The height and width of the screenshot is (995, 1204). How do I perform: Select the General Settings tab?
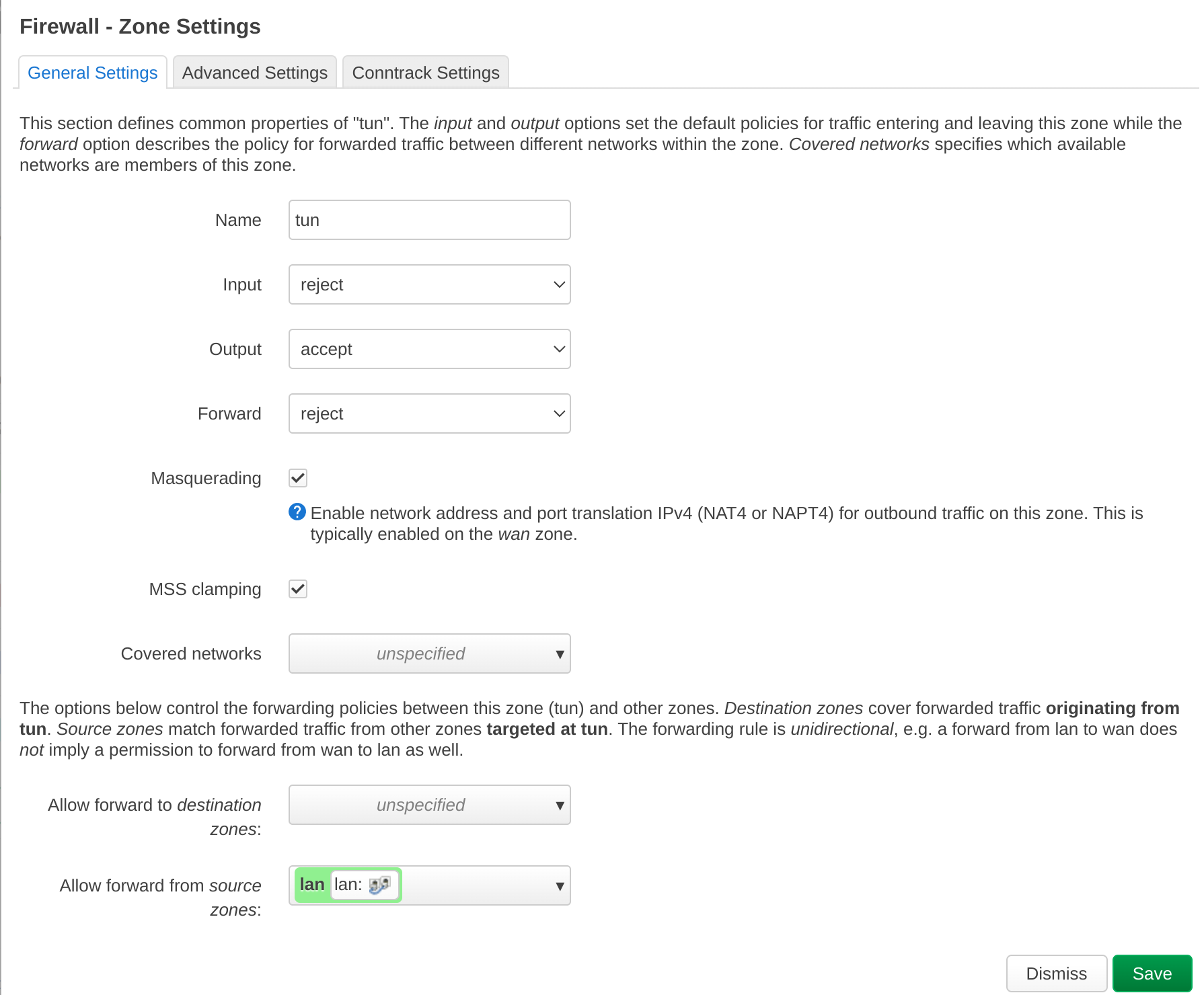coord(92,72)
